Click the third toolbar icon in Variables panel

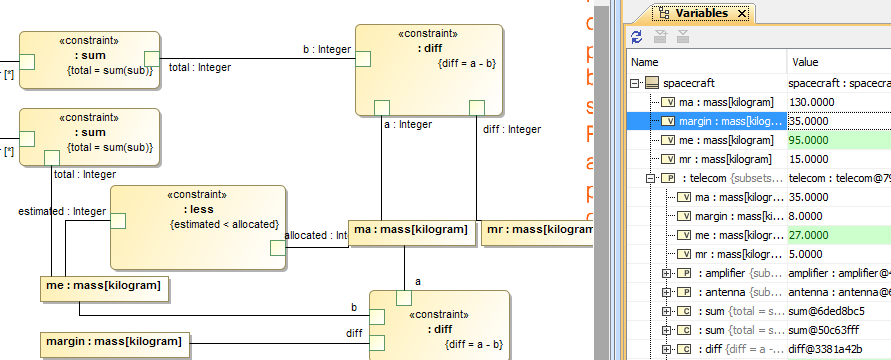pyautogui.click(x=682, y=37)
